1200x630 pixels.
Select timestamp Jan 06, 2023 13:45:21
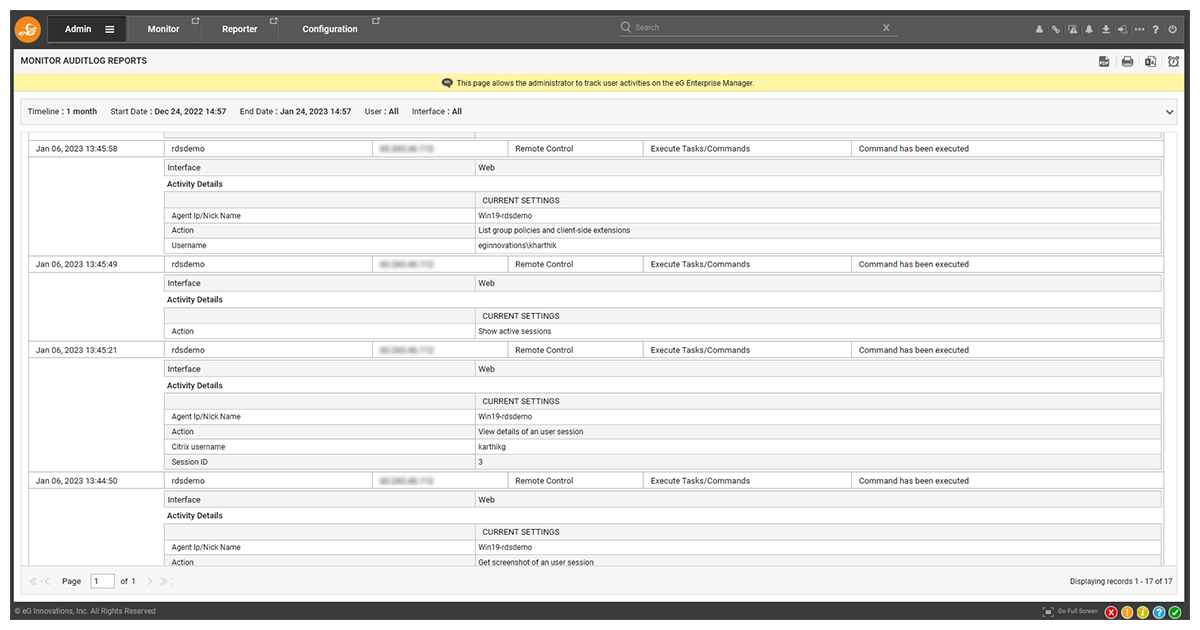click(76, 350)
